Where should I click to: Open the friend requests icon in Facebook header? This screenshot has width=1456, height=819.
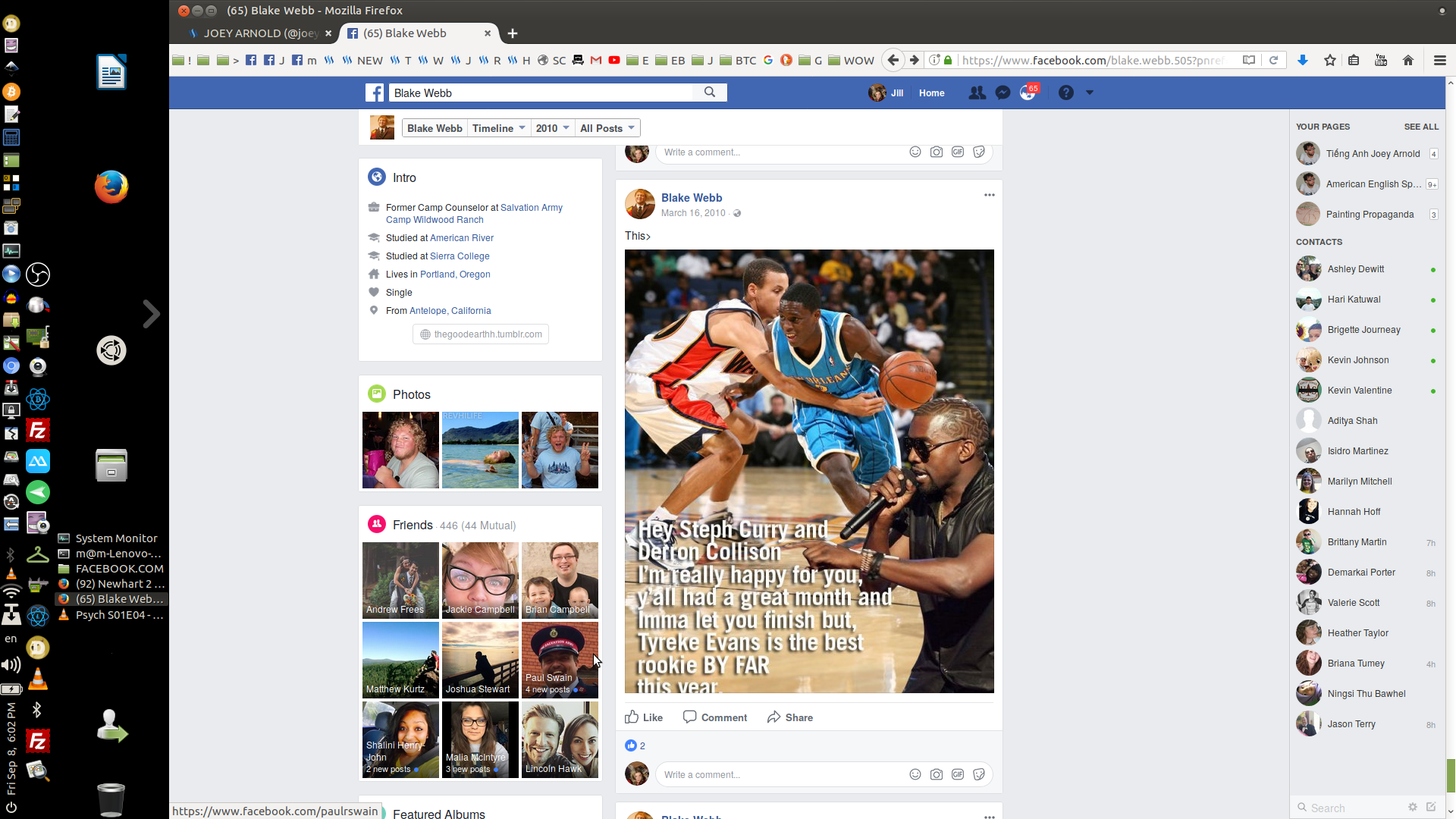click(x=977, y=93)
